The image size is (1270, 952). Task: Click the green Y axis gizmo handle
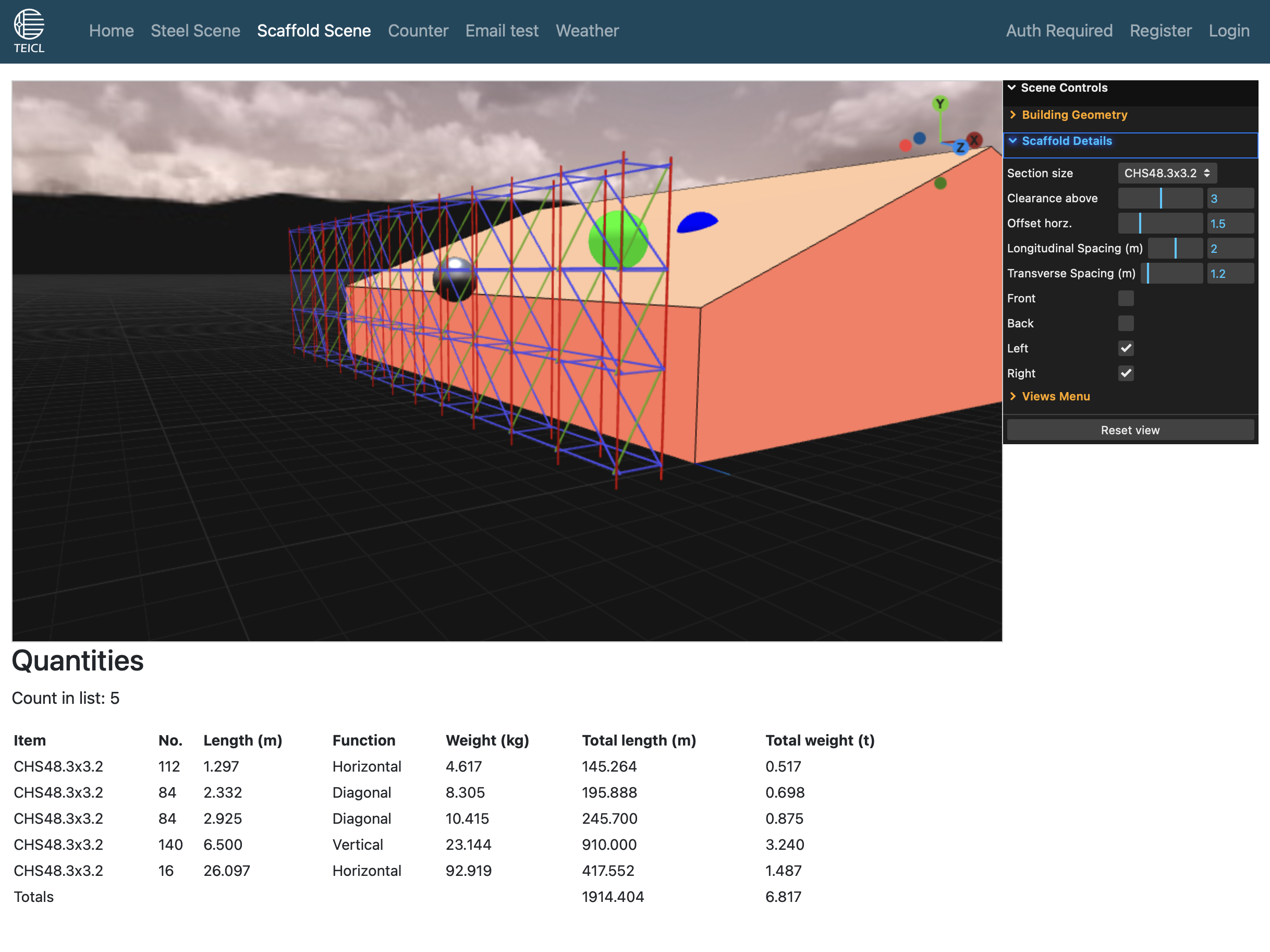pos(939,104)
